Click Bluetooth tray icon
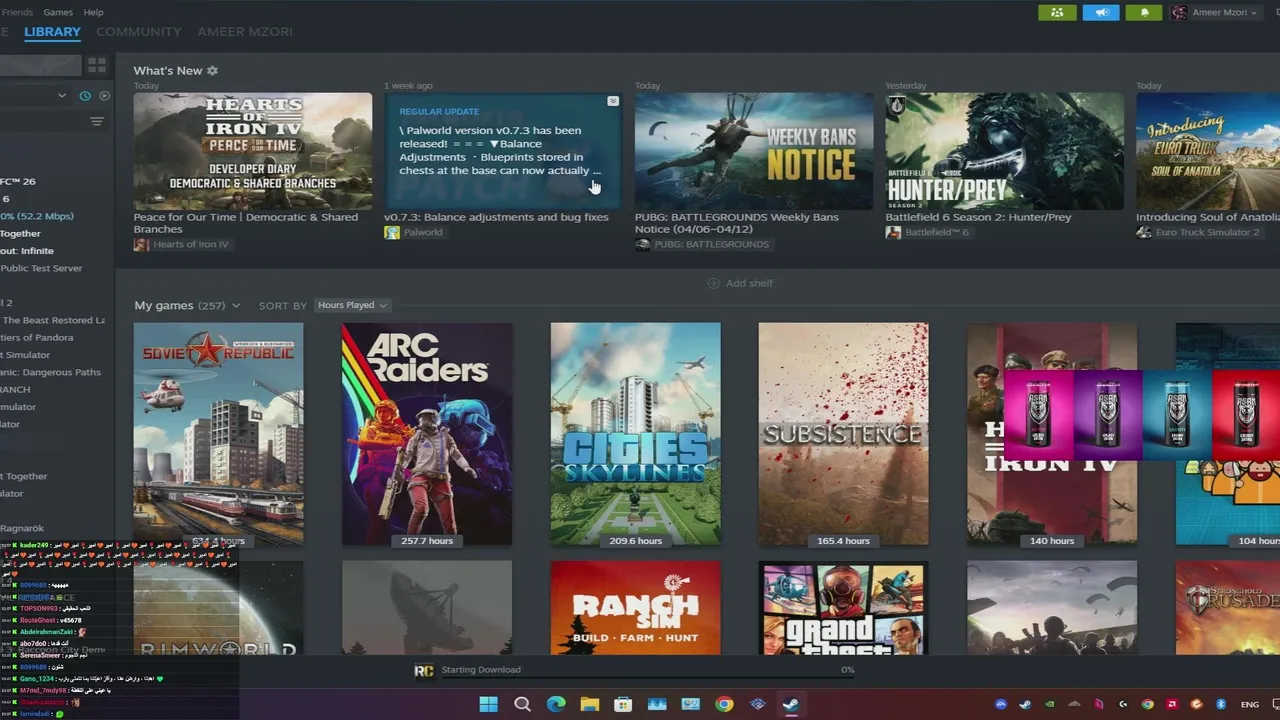Viewport: 1280px width, 720px height. click(x=1221, y=704)
